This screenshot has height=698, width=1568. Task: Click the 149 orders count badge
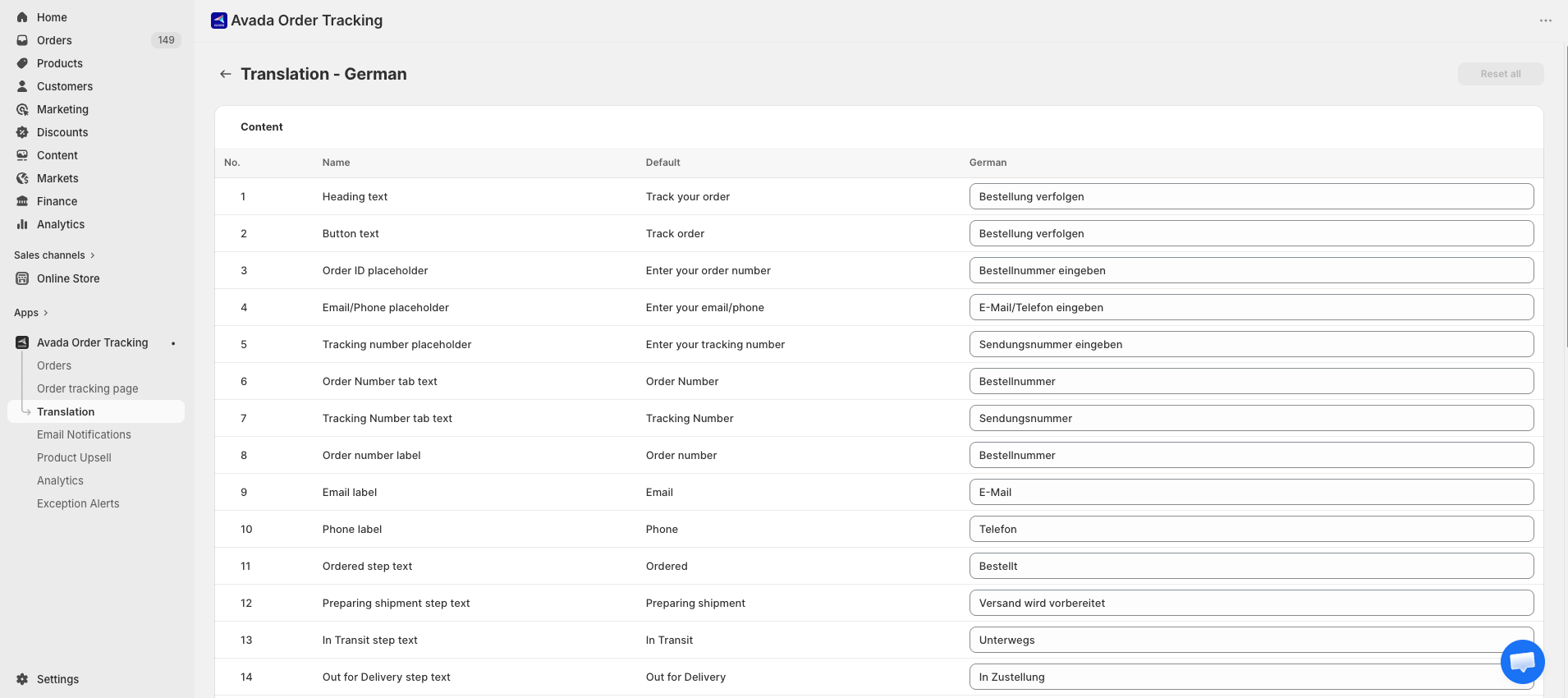click(x=166, y=40)
